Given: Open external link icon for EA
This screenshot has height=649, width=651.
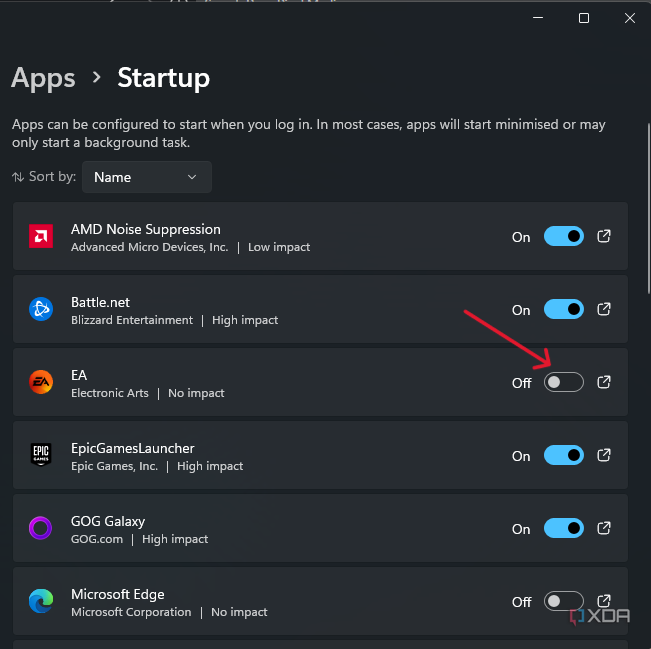Looking at the screenshot, I should (x=604, y=382).
